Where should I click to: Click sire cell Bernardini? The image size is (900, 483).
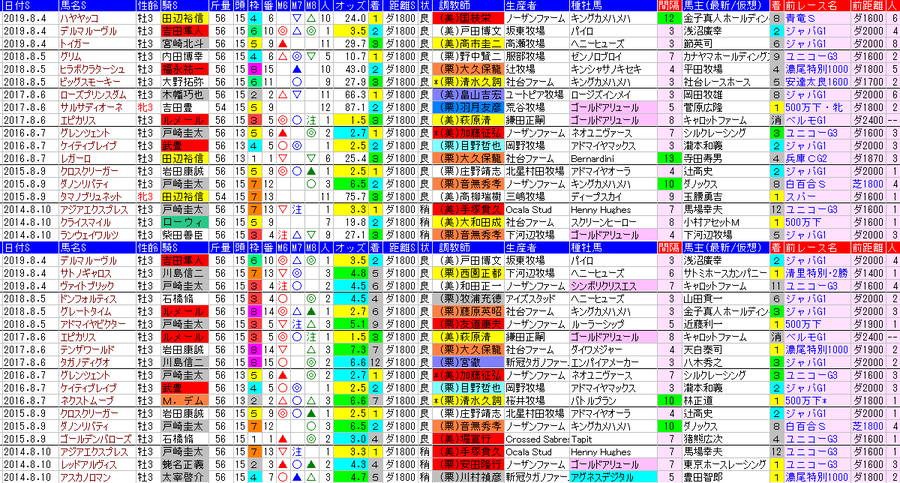(x=612, y=159)
